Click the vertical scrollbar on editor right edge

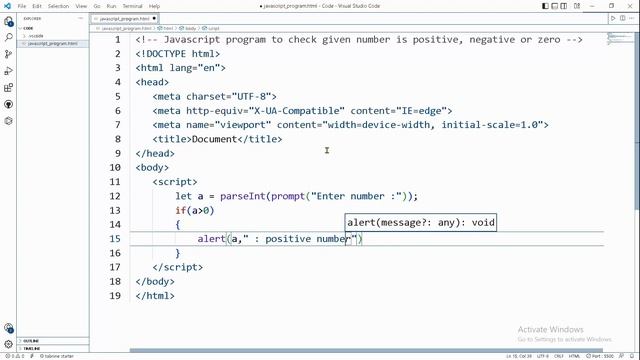(x=637, y=122)
